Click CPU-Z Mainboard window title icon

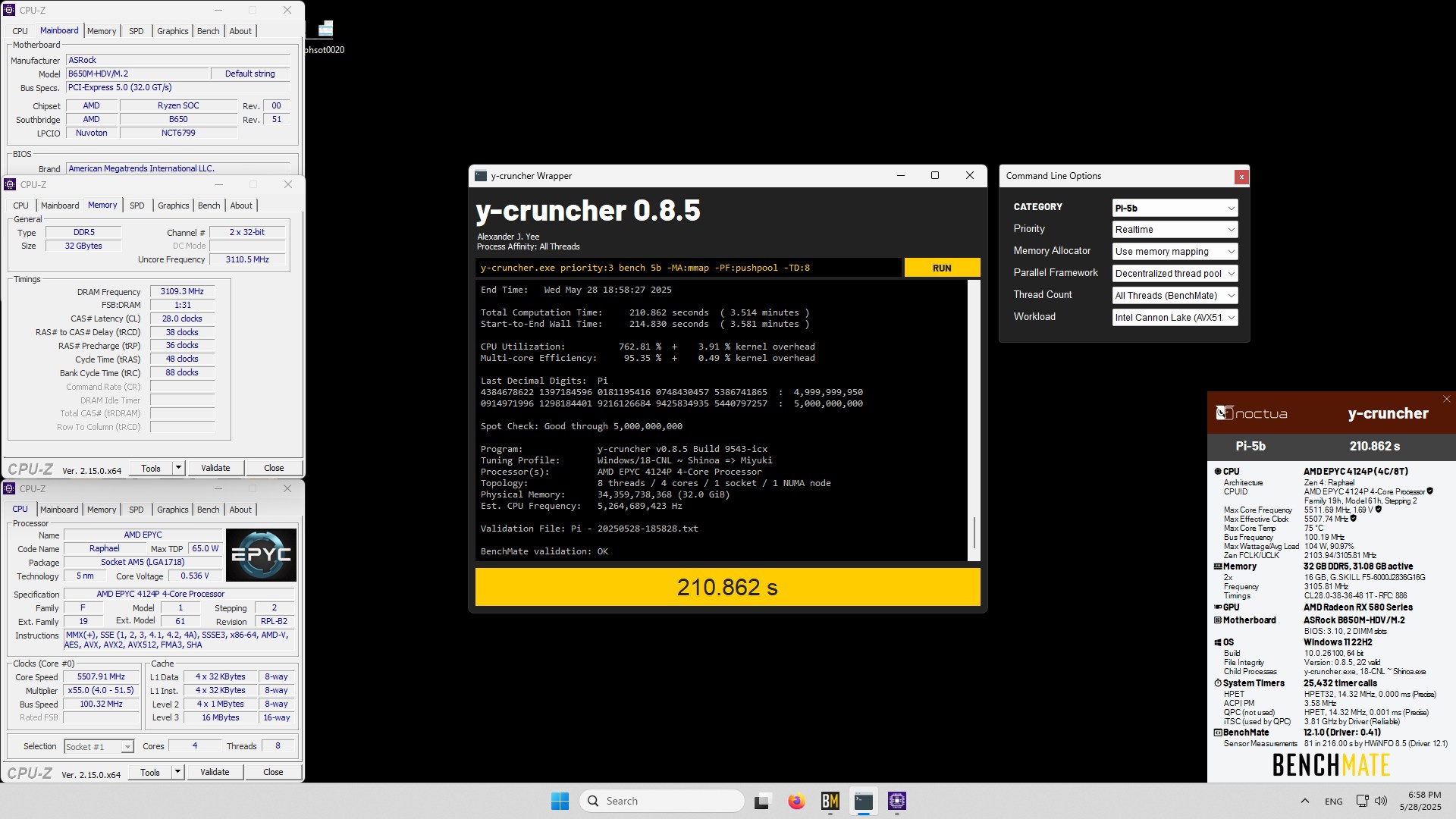pos(10,10)
